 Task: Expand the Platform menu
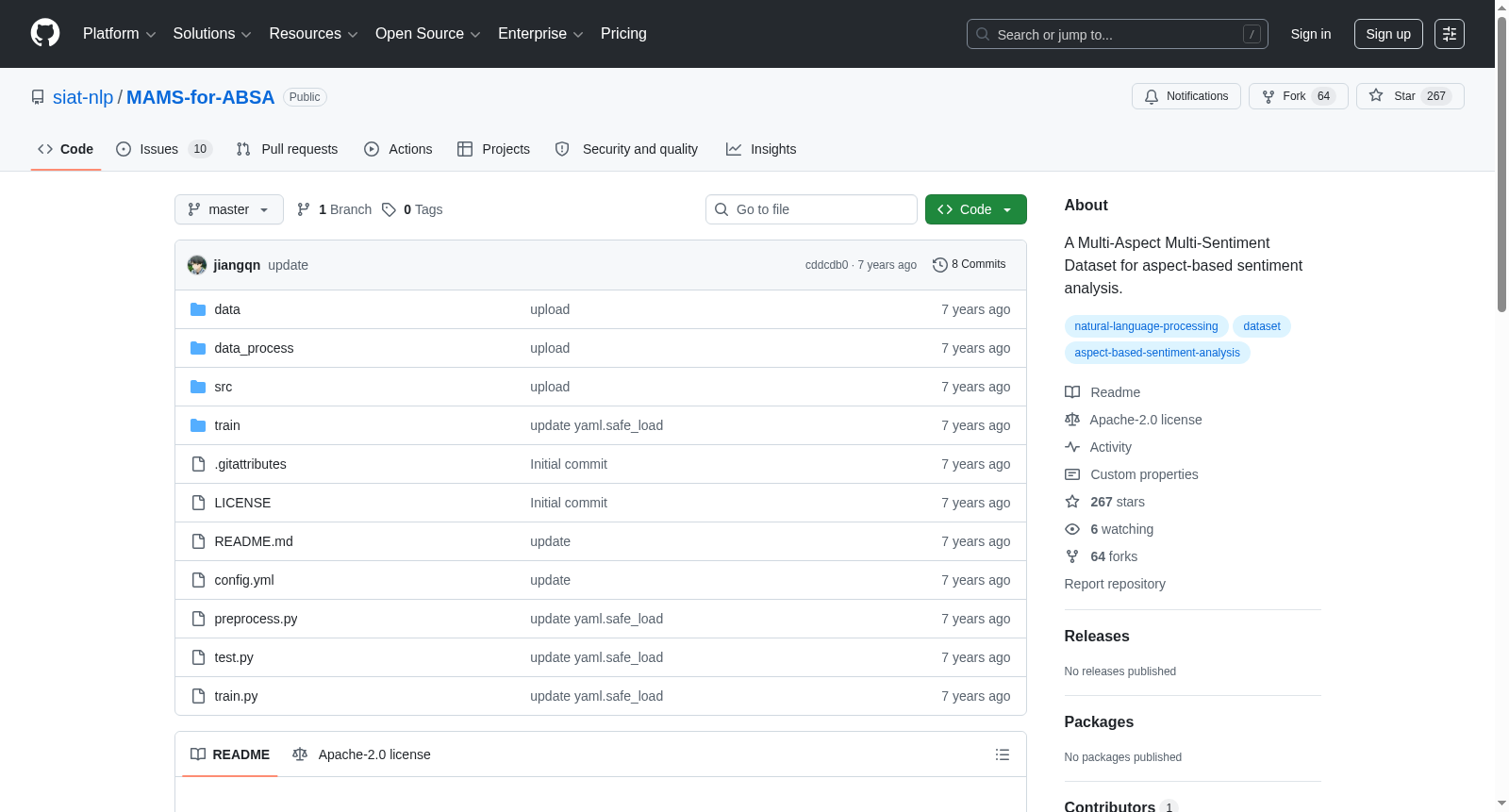tap(119, 34)
